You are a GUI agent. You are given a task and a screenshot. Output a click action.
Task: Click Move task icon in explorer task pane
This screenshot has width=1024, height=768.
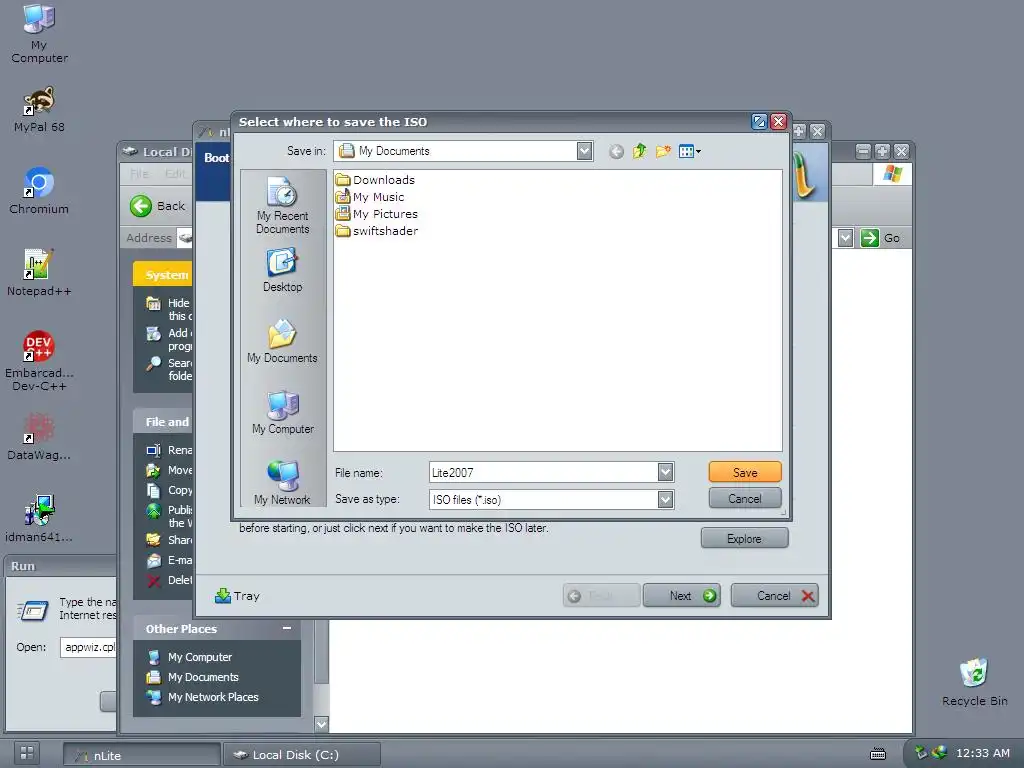153,470
